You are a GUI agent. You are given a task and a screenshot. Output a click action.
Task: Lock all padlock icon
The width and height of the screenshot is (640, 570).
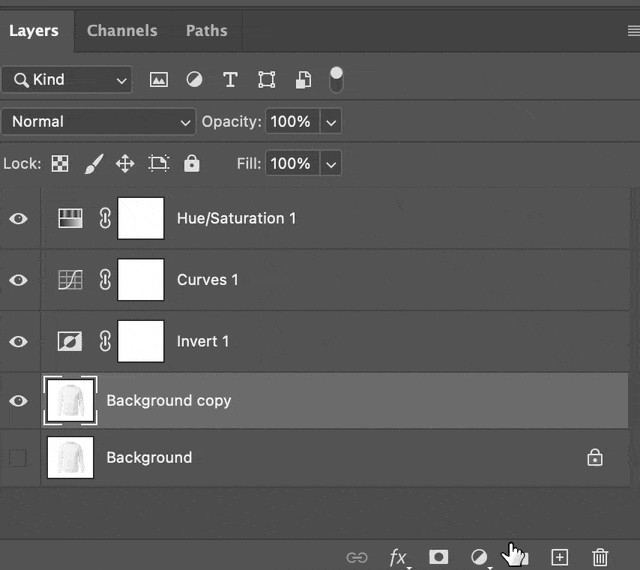click(191, 163)
